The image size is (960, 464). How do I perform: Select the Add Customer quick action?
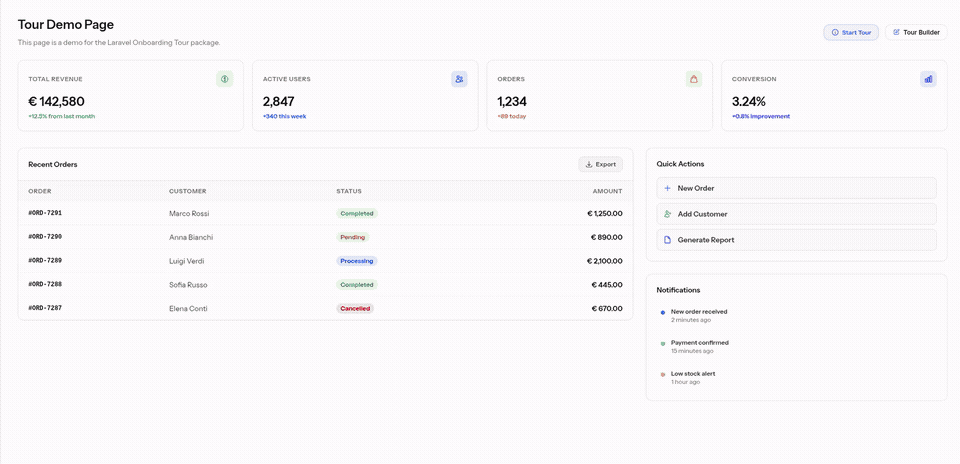click(797, 214)
